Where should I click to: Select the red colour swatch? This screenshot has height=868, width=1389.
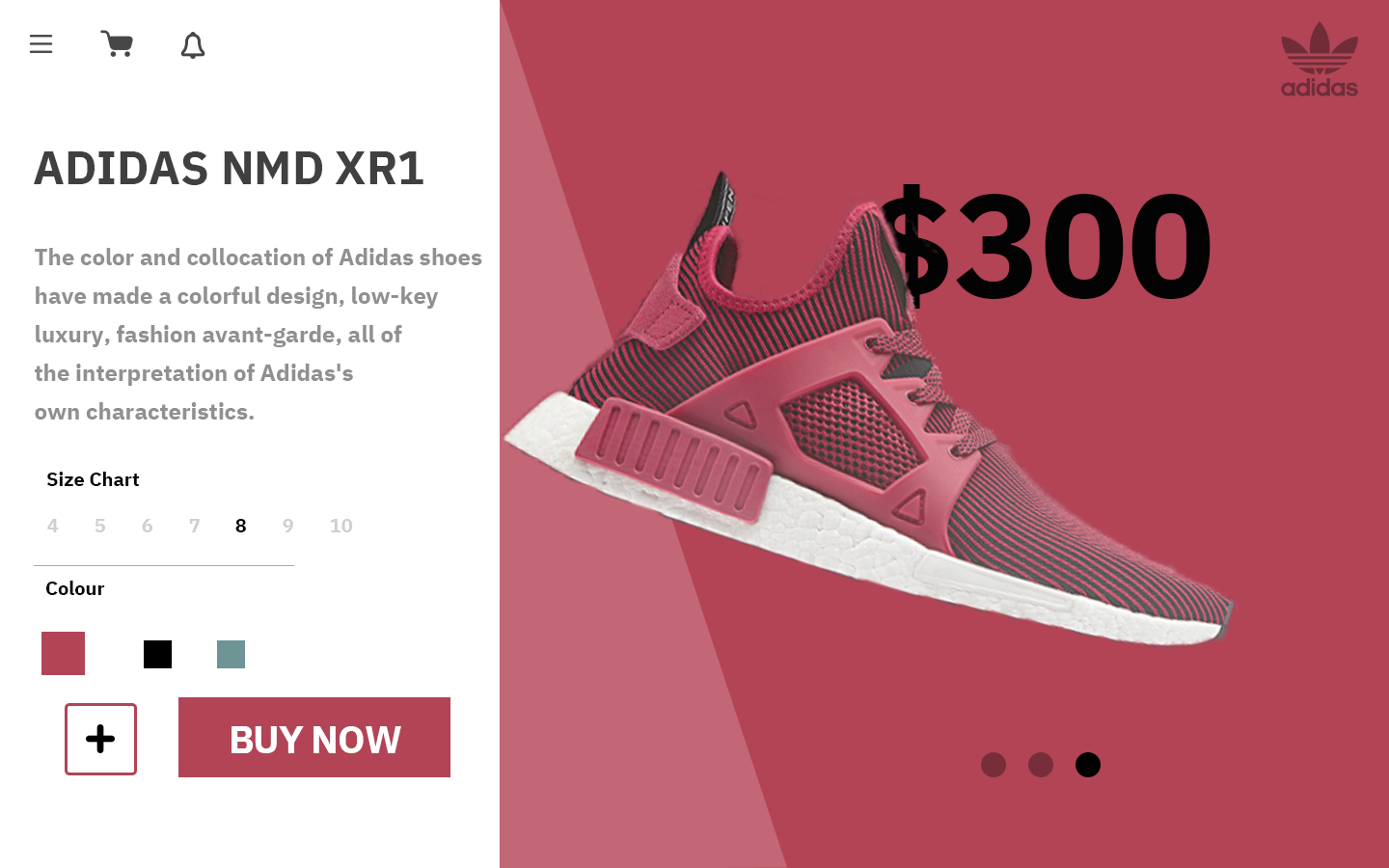click(63, 654)
